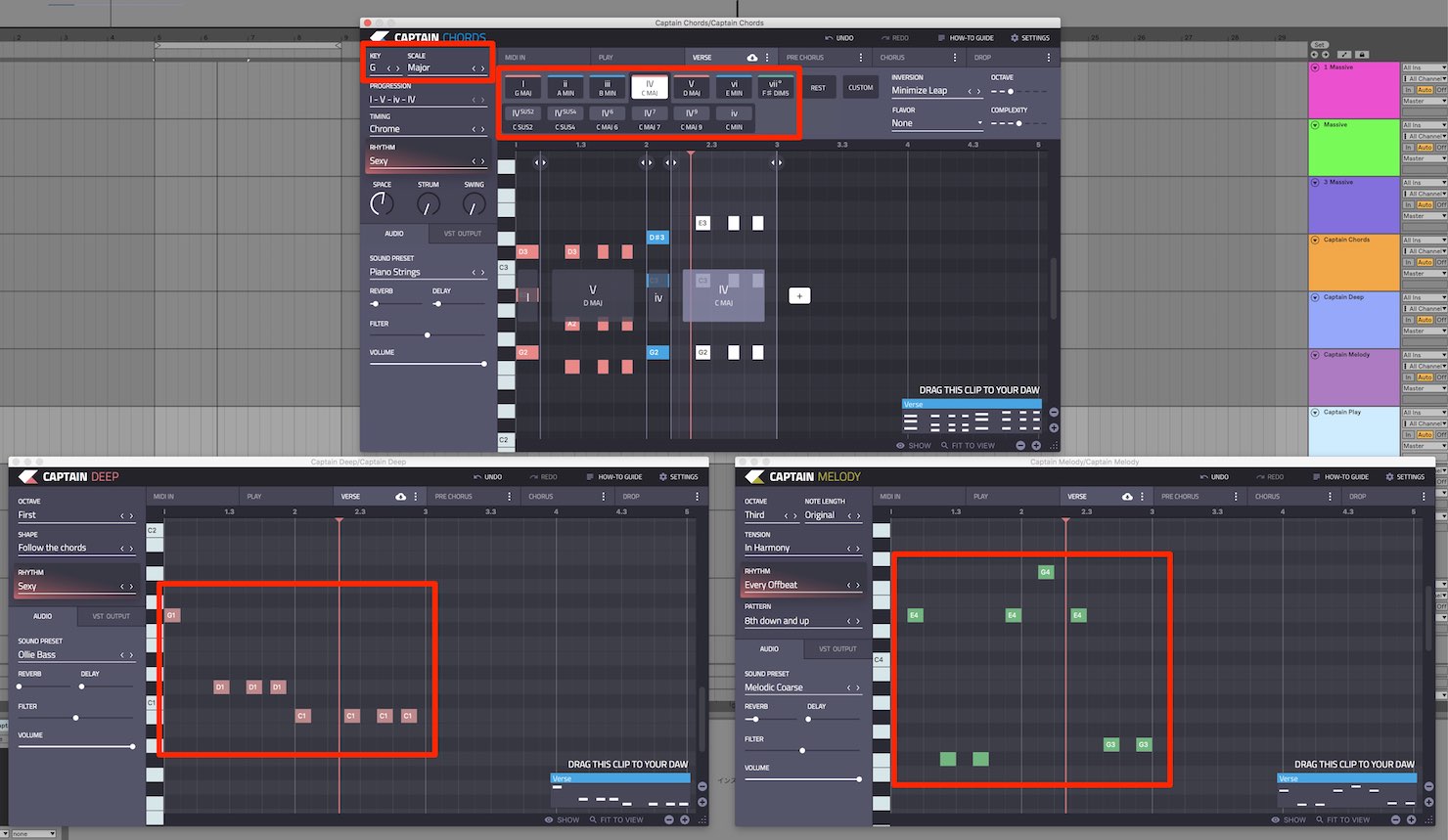This screenshot has height=840, width=1448.
Task: Switch to VST Output tab in Captain Chords
Action: [x=463, y=234]
